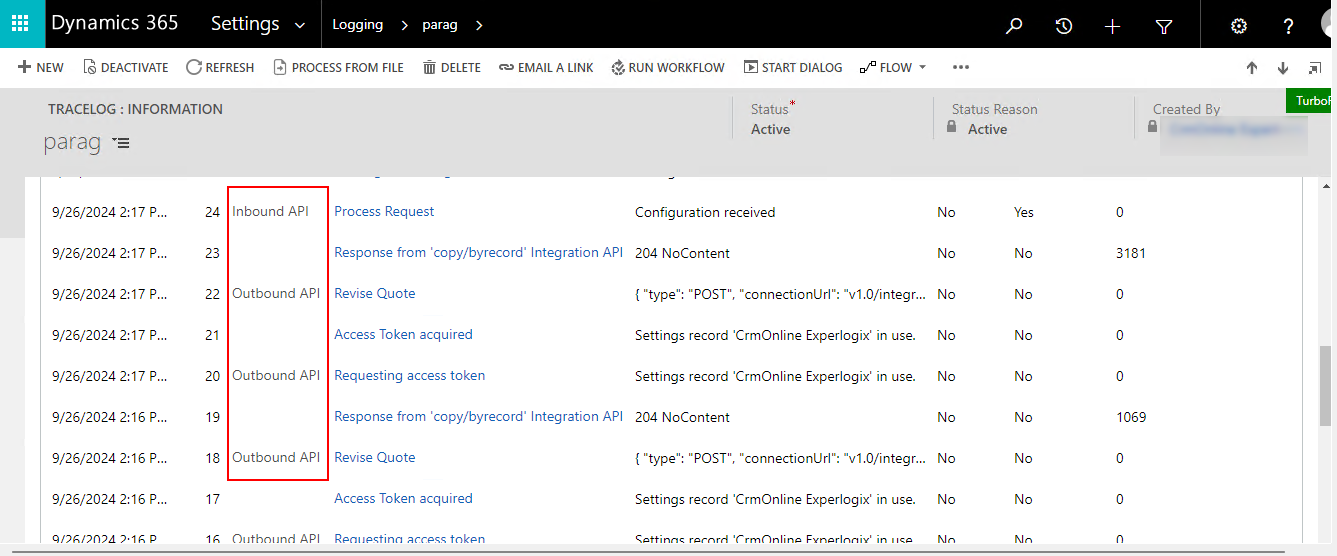Open Access Token acquired link in row 21
Viewport: 1337px width, 556px height.
tap(403, 334)
